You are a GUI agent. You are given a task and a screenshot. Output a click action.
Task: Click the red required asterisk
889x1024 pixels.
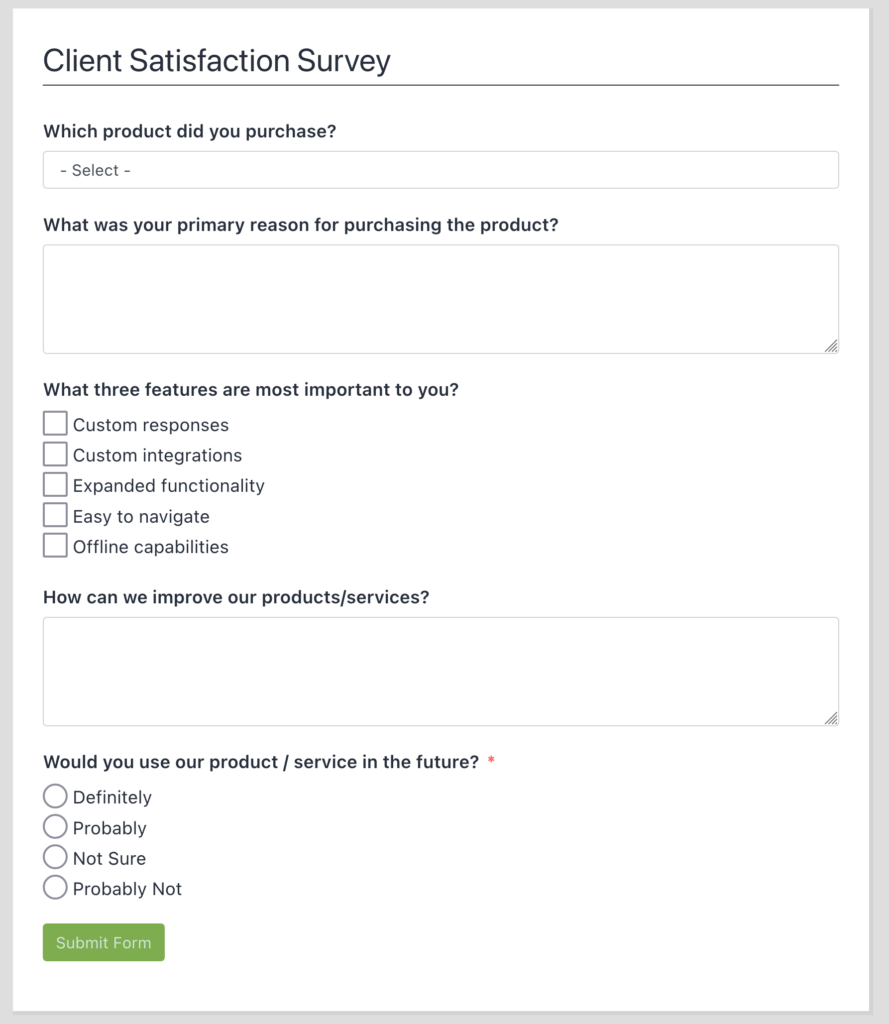coord(490,758)
